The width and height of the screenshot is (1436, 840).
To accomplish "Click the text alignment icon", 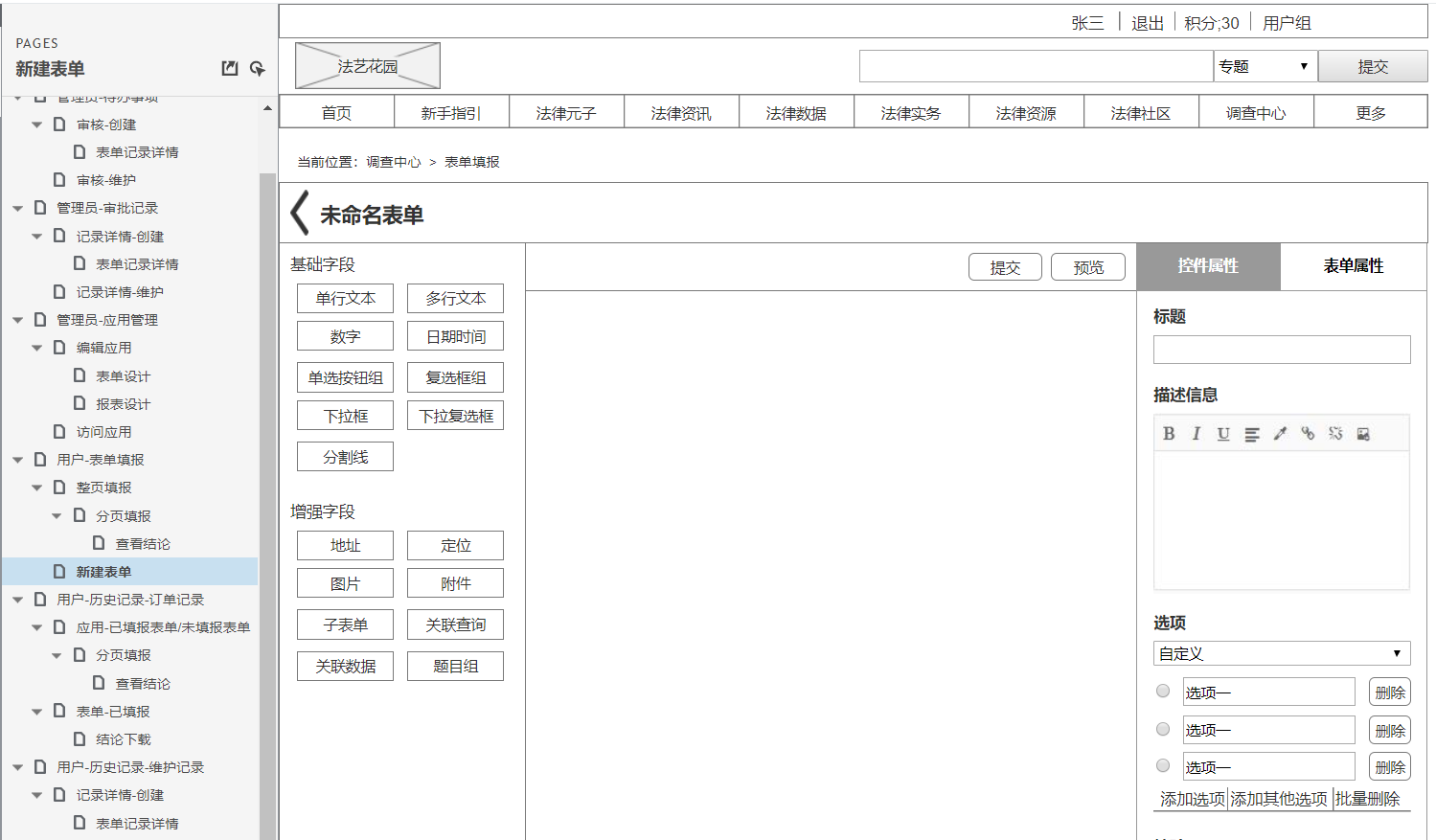I will (1252, 434).
